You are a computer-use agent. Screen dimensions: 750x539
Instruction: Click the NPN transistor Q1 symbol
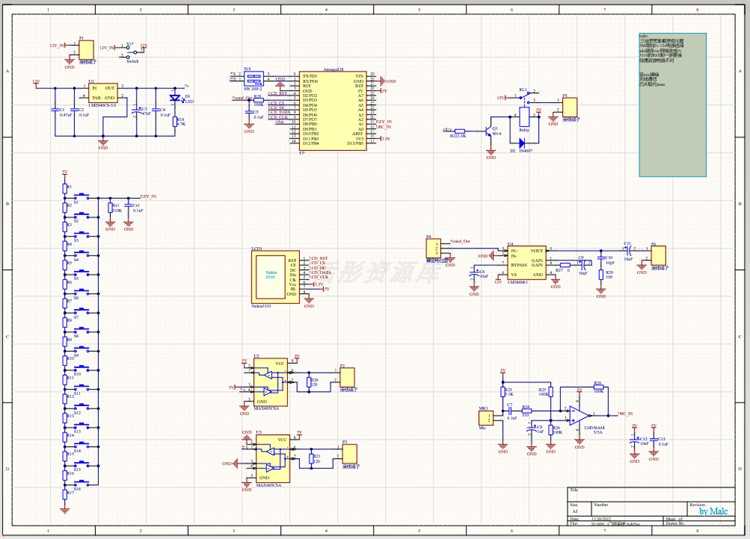488,132
